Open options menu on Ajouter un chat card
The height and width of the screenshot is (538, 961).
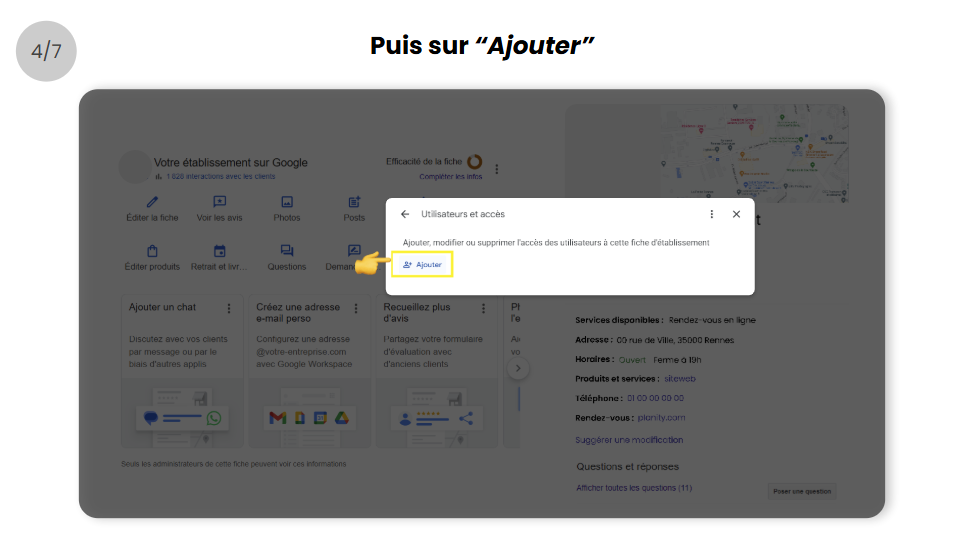(x=229, y=308)
